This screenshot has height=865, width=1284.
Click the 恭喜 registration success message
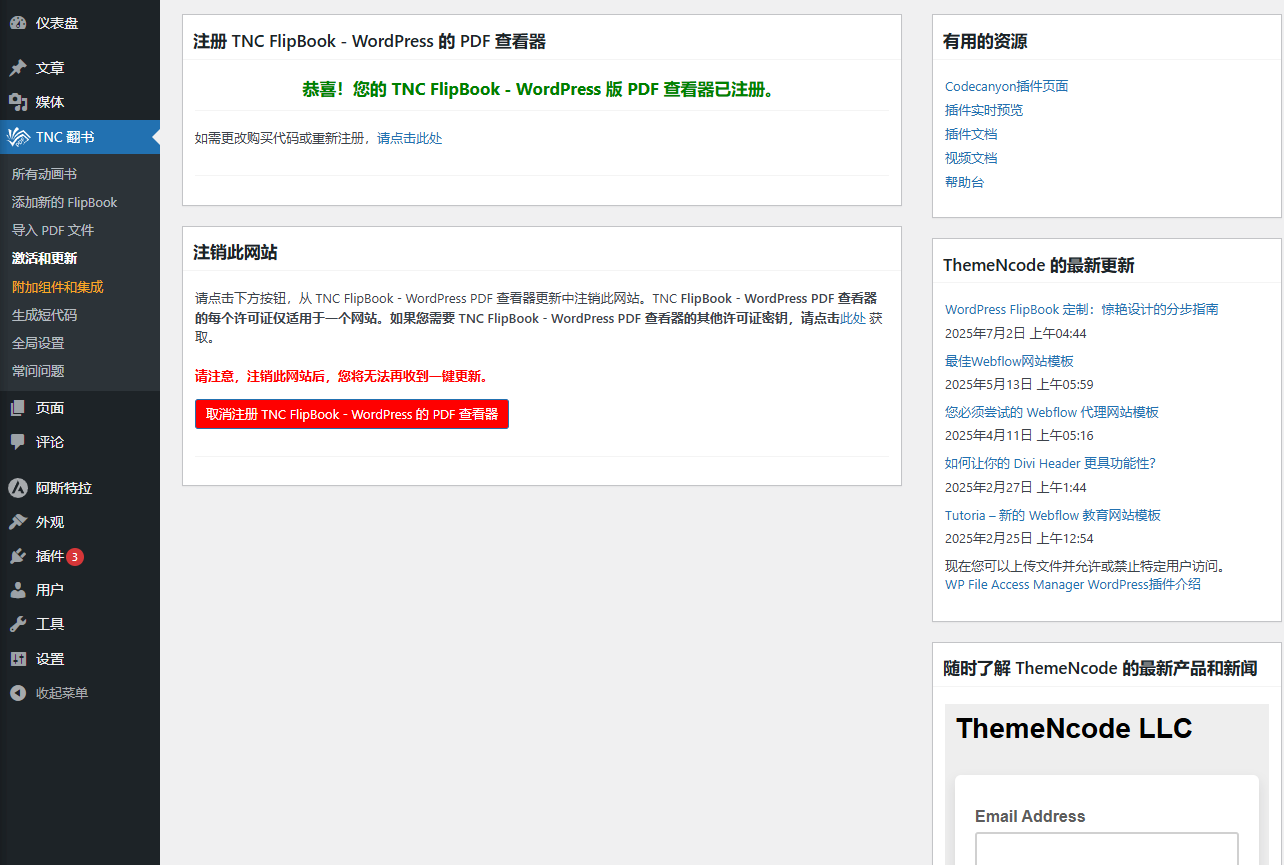[x=540, y=89]
